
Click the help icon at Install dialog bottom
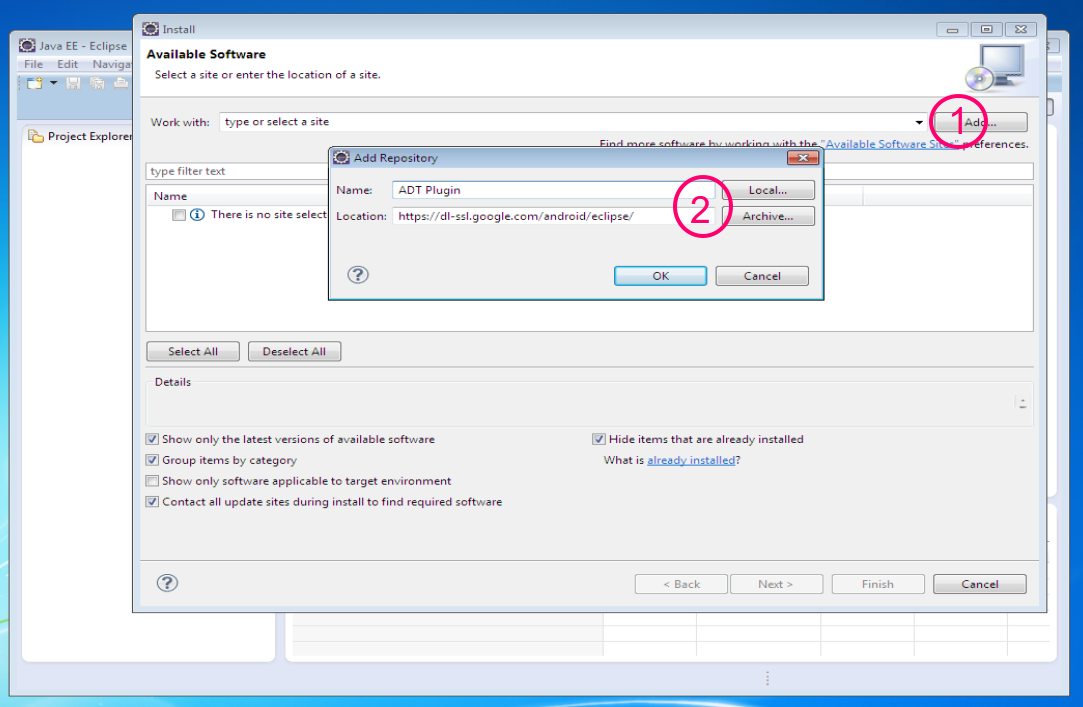pos(167,583)
